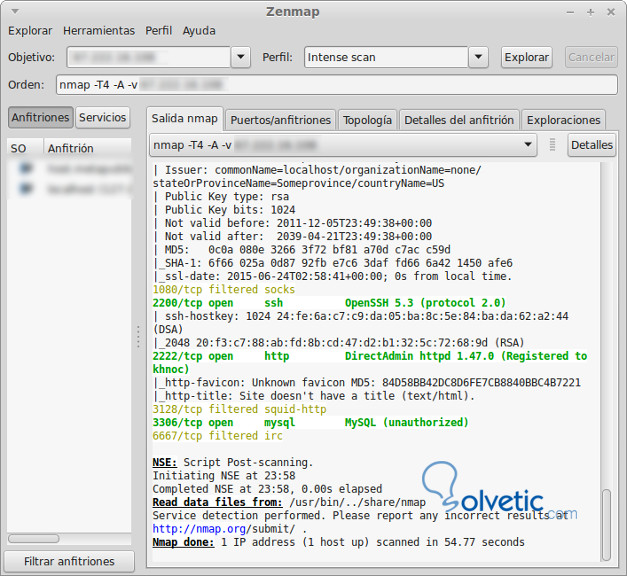This screenshot has width=627, height=576.
Task: Click the Explorar scan button
Action: [527, 57]
